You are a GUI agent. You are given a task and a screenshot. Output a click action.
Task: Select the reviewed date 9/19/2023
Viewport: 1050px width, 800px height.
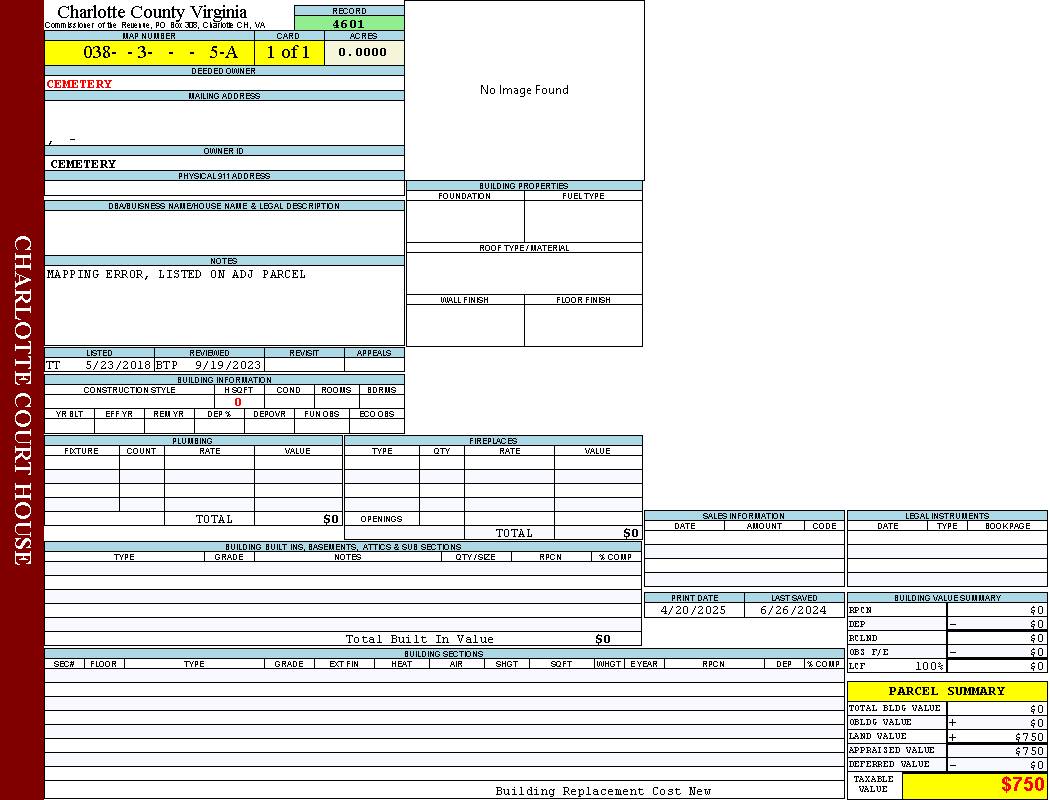coord(227,366)
